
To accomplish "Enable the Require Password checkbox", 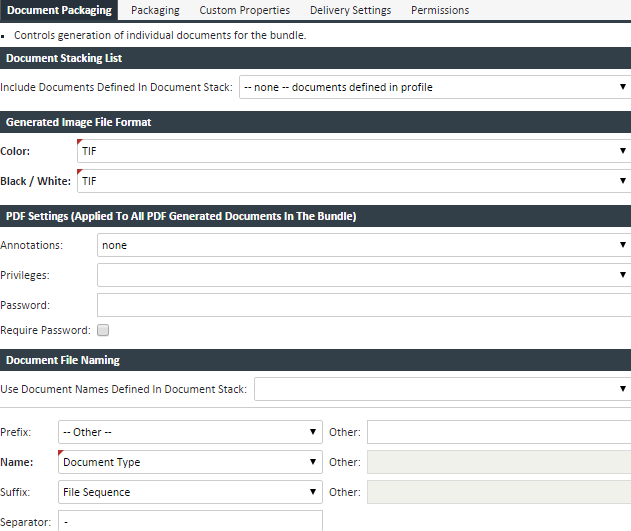I will [x=103, y=330].
